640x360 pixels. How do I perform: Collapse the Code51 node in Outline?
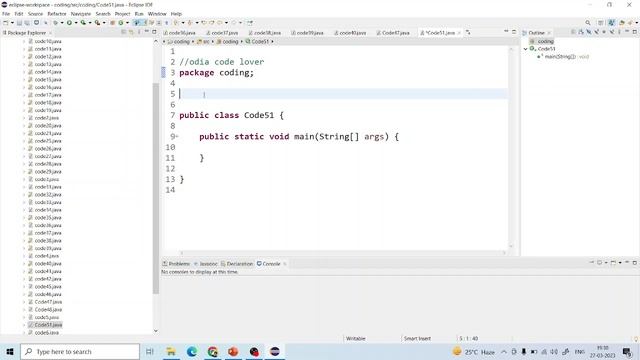[x=526, y=49]
